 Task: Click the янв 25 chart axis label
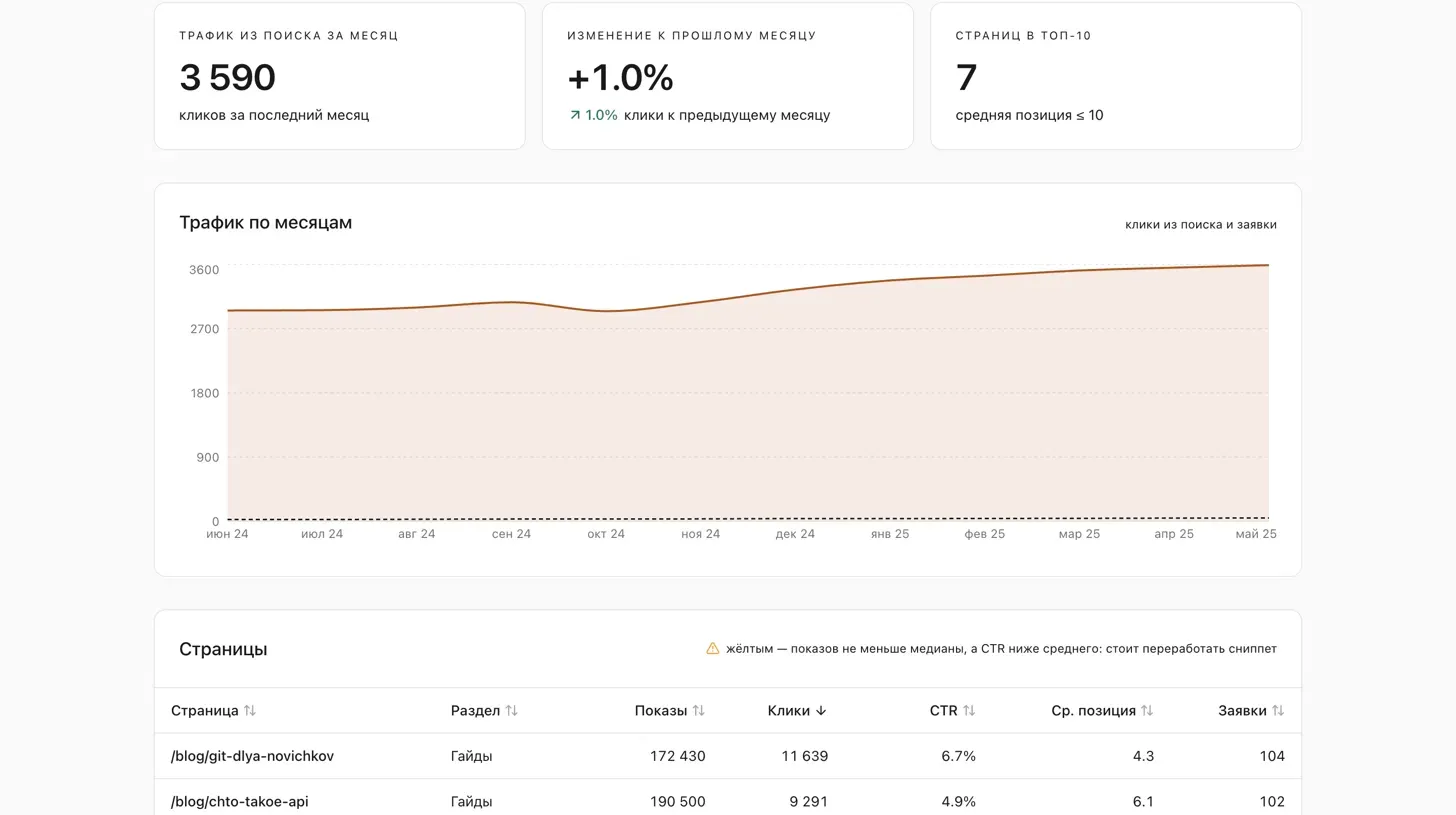890,534
